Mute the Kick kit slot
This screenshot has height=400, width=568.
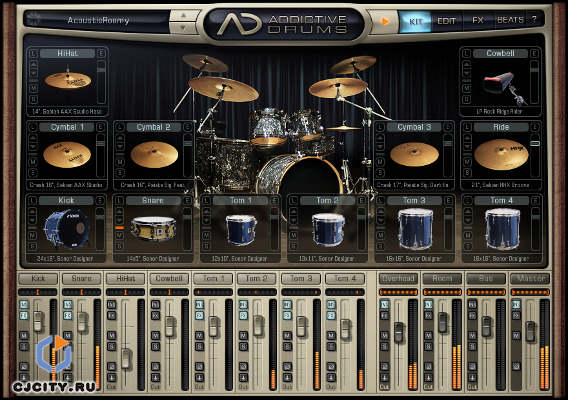(x=33, y=236)
